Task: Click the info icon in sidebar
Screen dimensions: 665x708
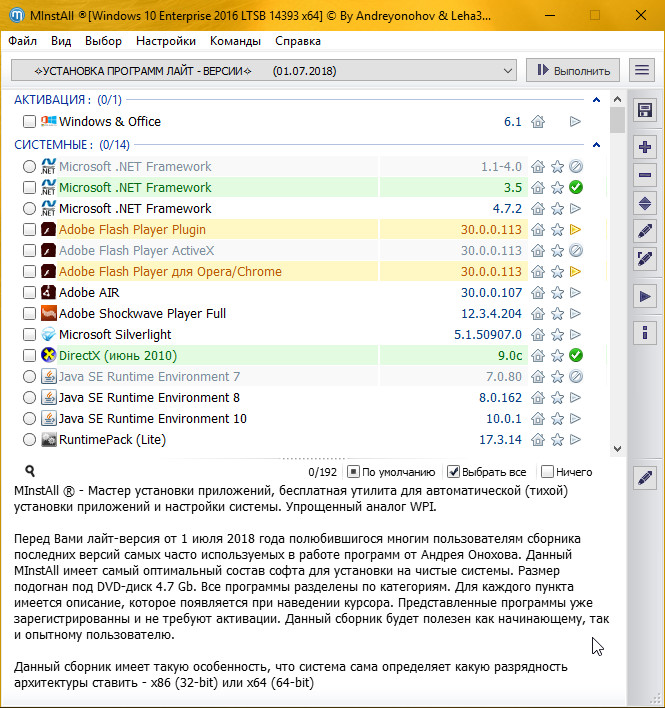Action: pos(645,333)
